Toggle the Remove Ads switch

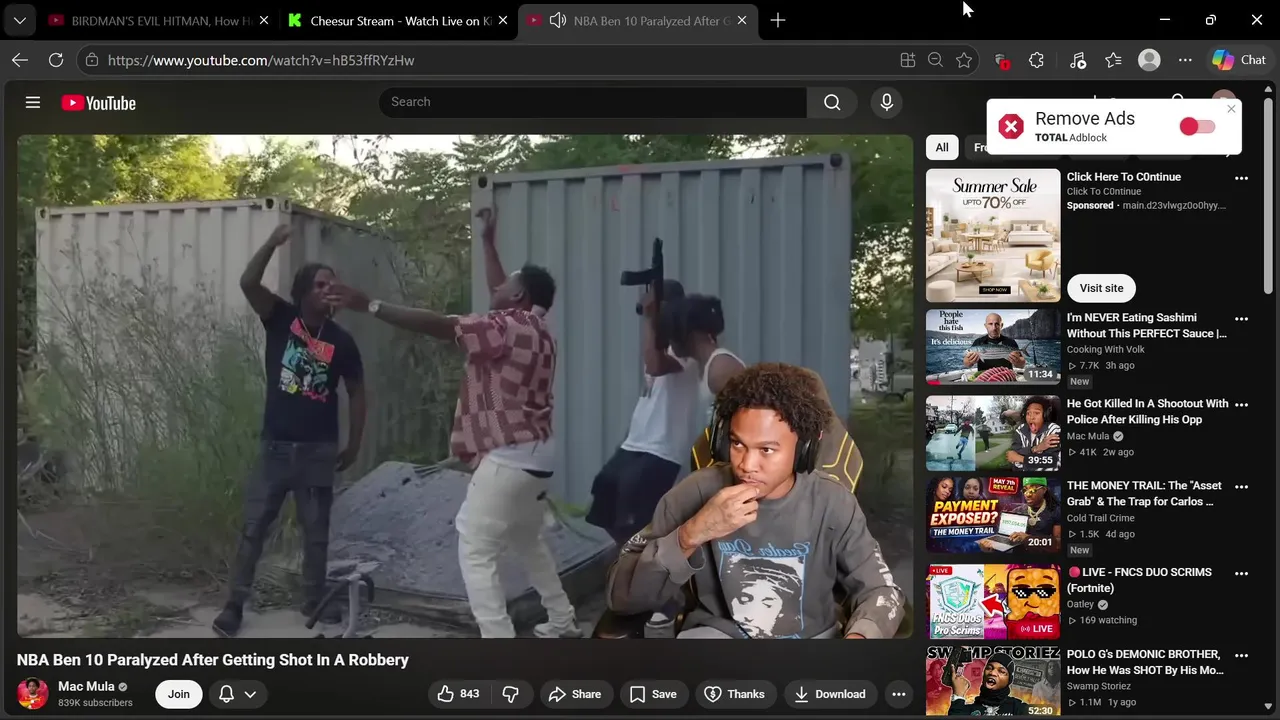coord(1197,126)
